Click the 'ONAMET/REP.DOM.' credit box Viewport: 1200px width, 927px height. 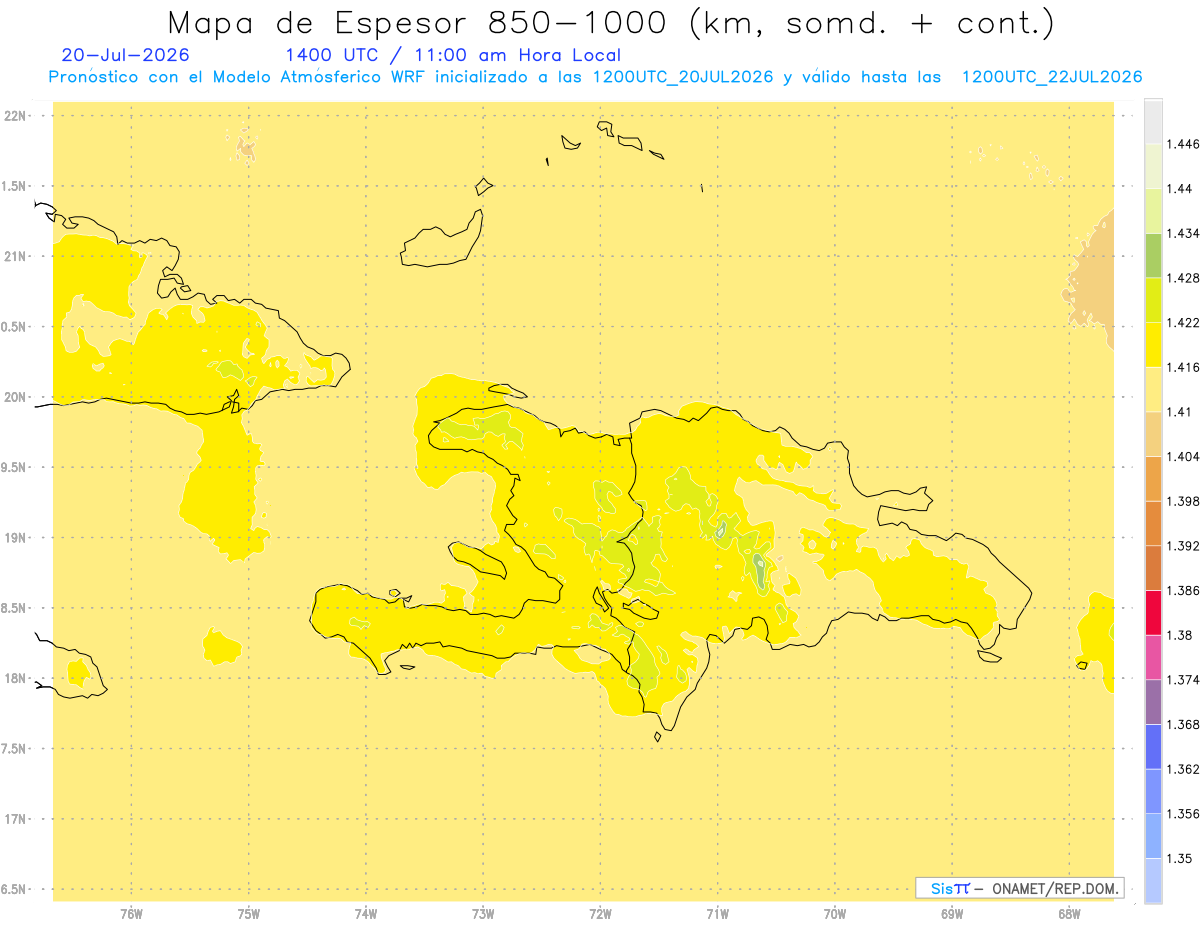[x=1019, y=888]
